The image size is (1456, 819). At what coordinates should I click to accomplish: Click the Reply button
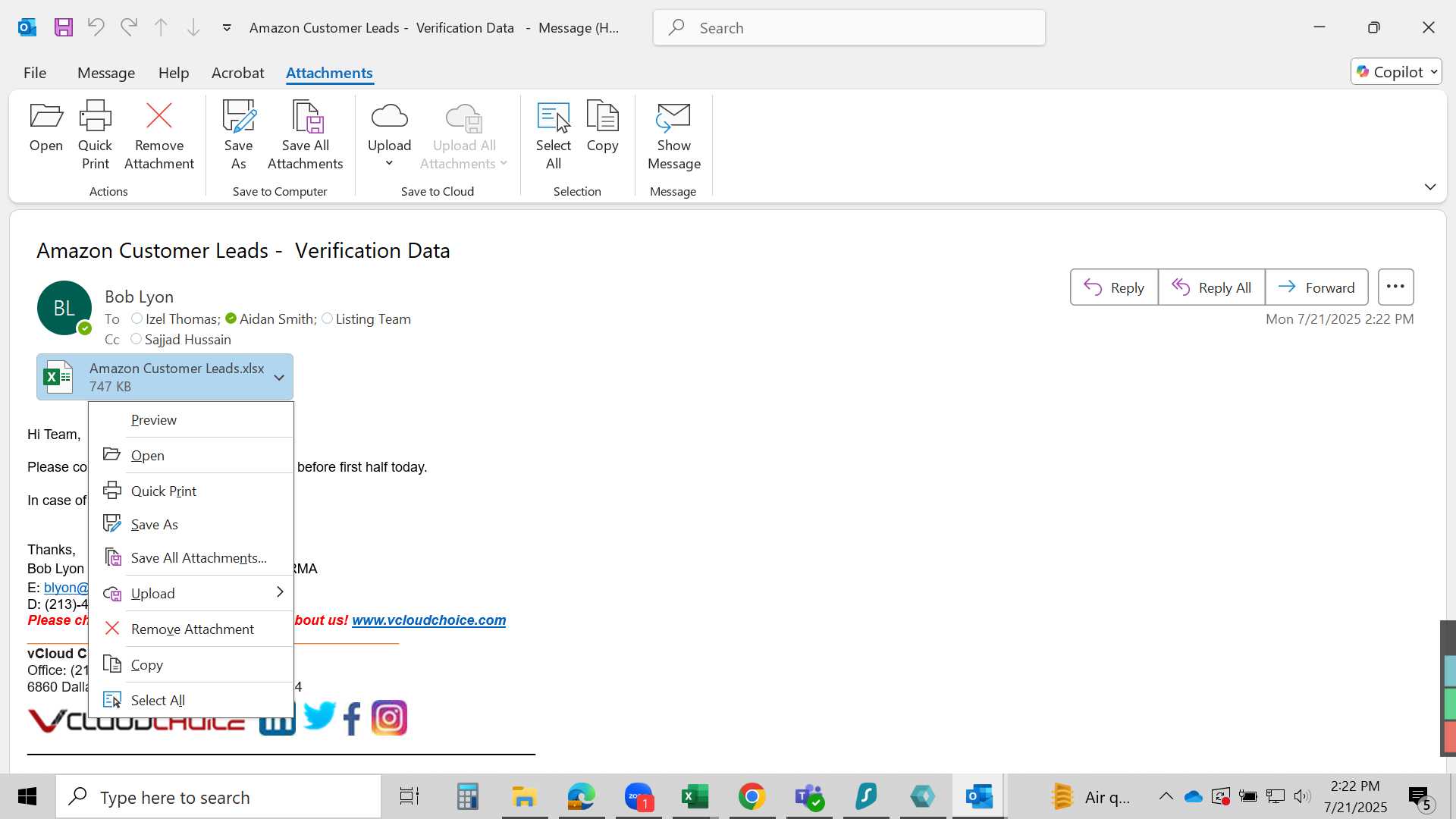1114,287
